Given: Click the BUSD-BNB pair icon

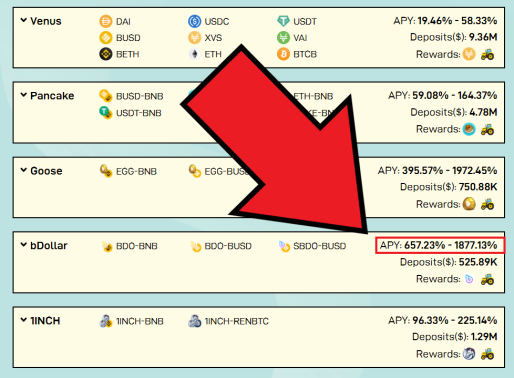Looking at the screenshot, I should [106, 96].
